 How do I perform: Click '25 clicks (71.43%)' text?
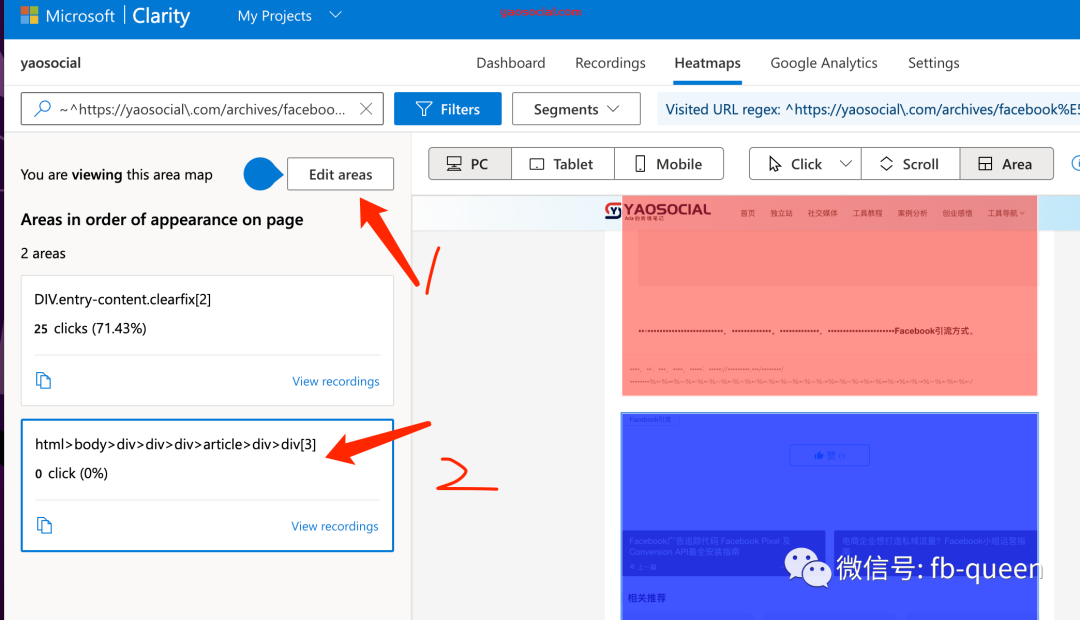[90, 329]
